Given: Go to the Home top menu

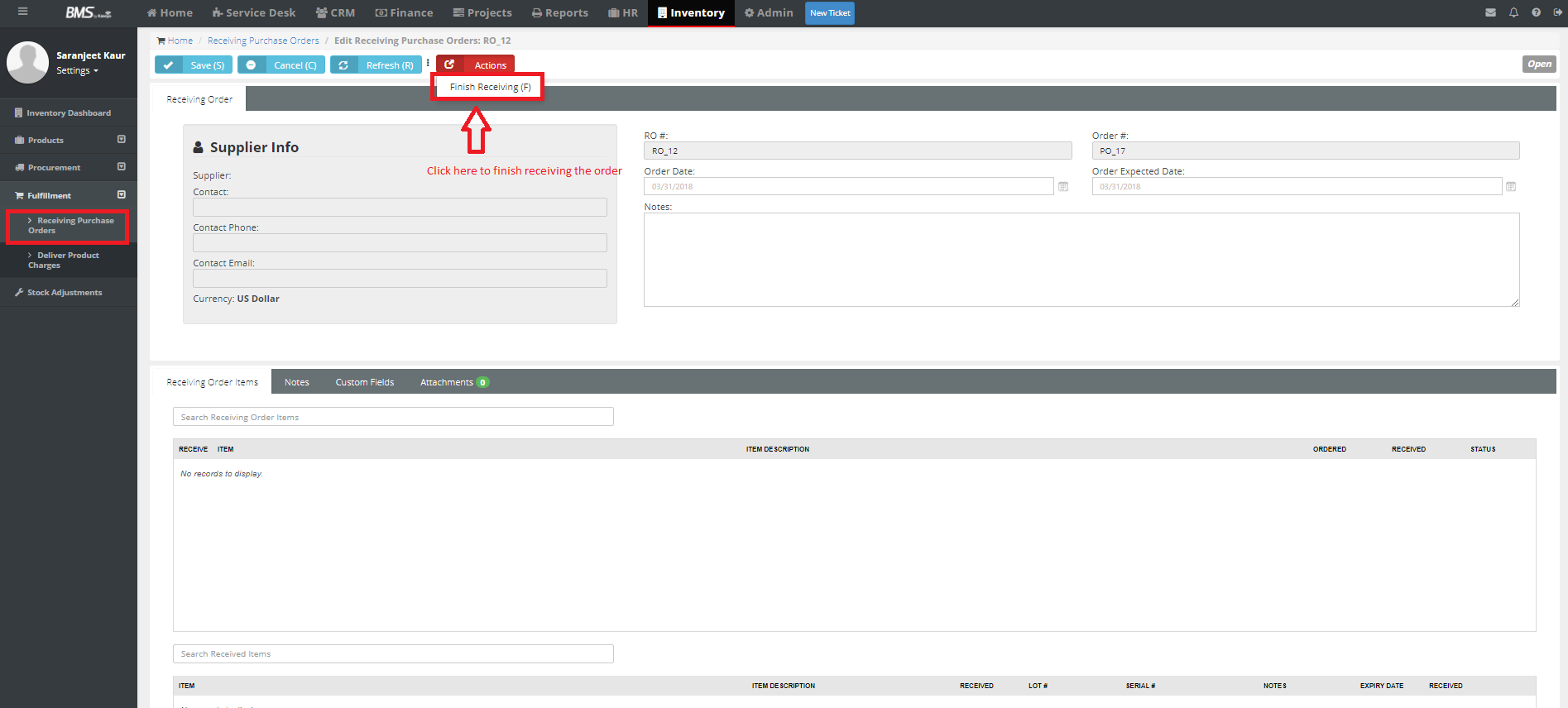Looking at the screenshot, I should coord(170,13).
